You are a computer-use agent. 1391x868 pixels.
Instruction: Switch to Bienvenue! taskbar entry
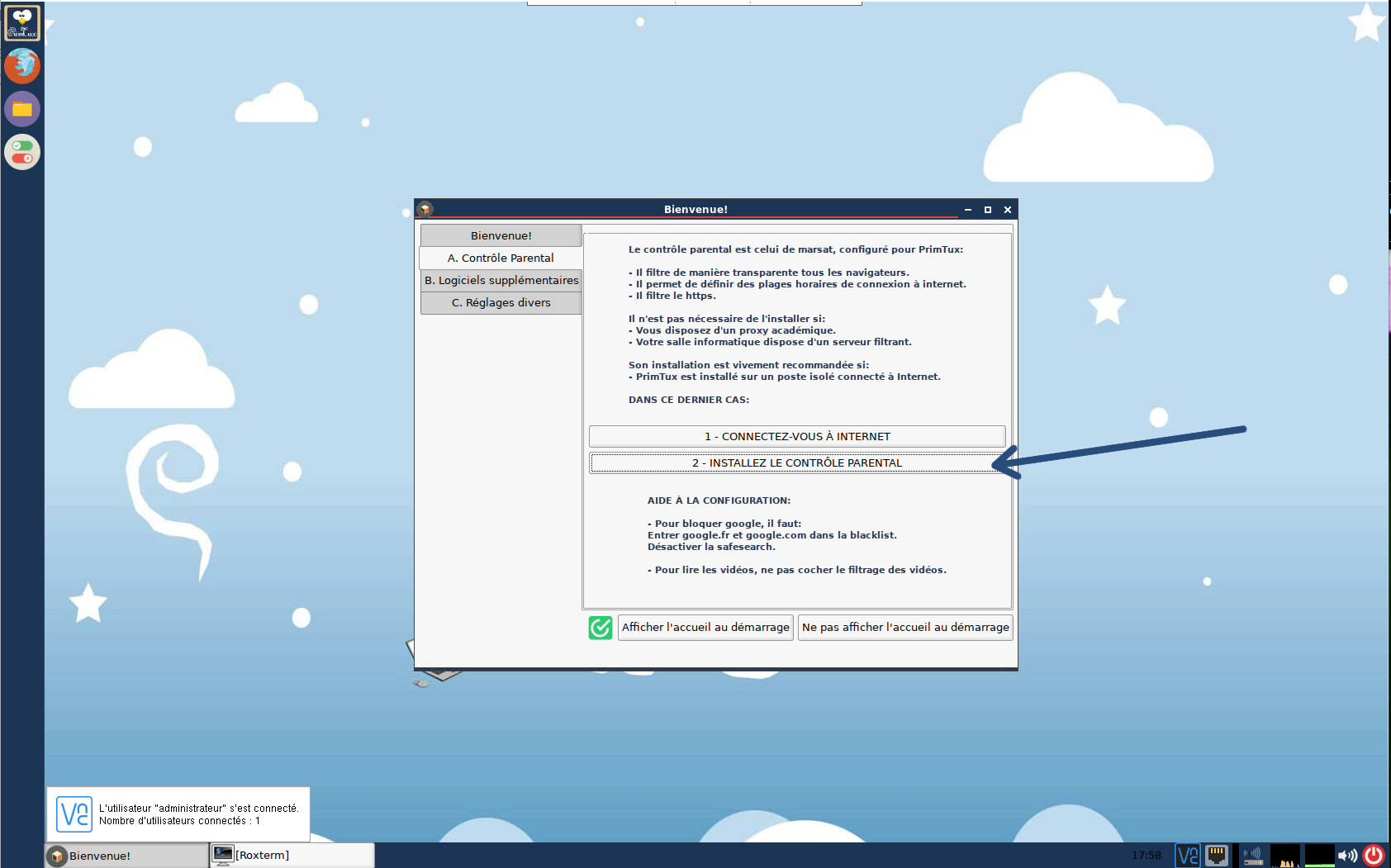tap(126, 856)
